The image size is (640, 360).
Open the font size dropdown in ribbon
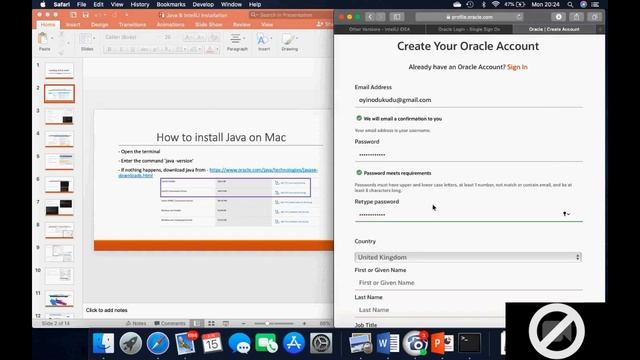pyautogui.click(x=170, y=37)
